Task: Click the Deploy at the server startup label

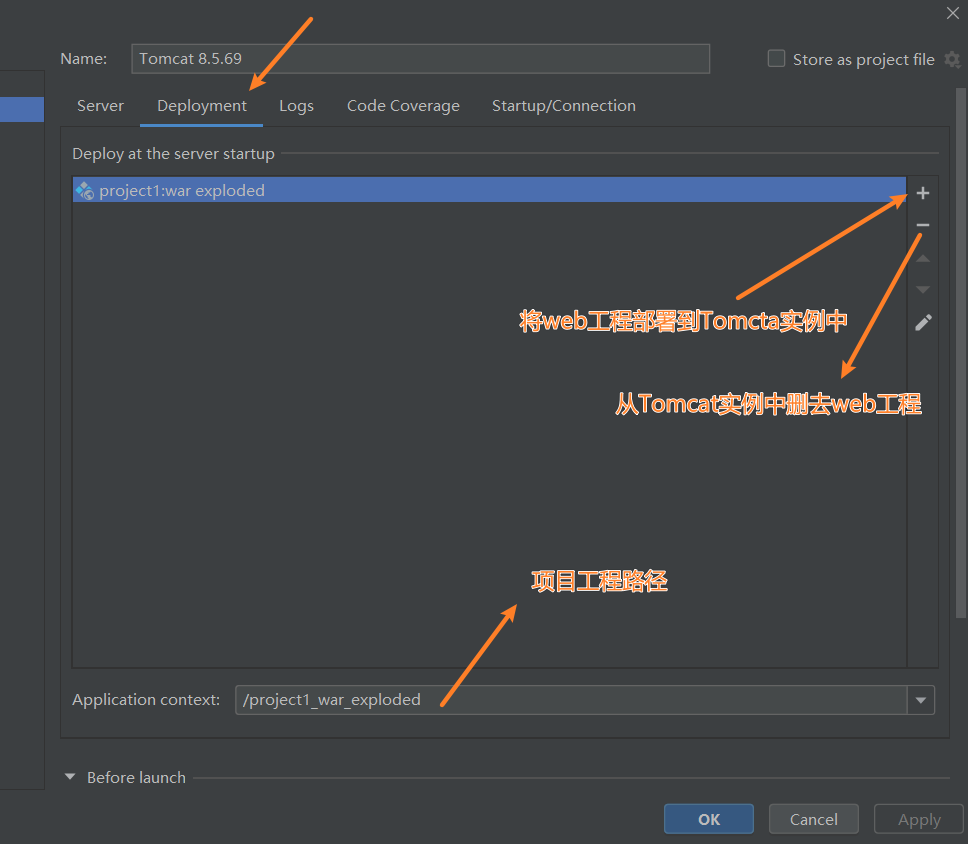Action: [173, 154]
